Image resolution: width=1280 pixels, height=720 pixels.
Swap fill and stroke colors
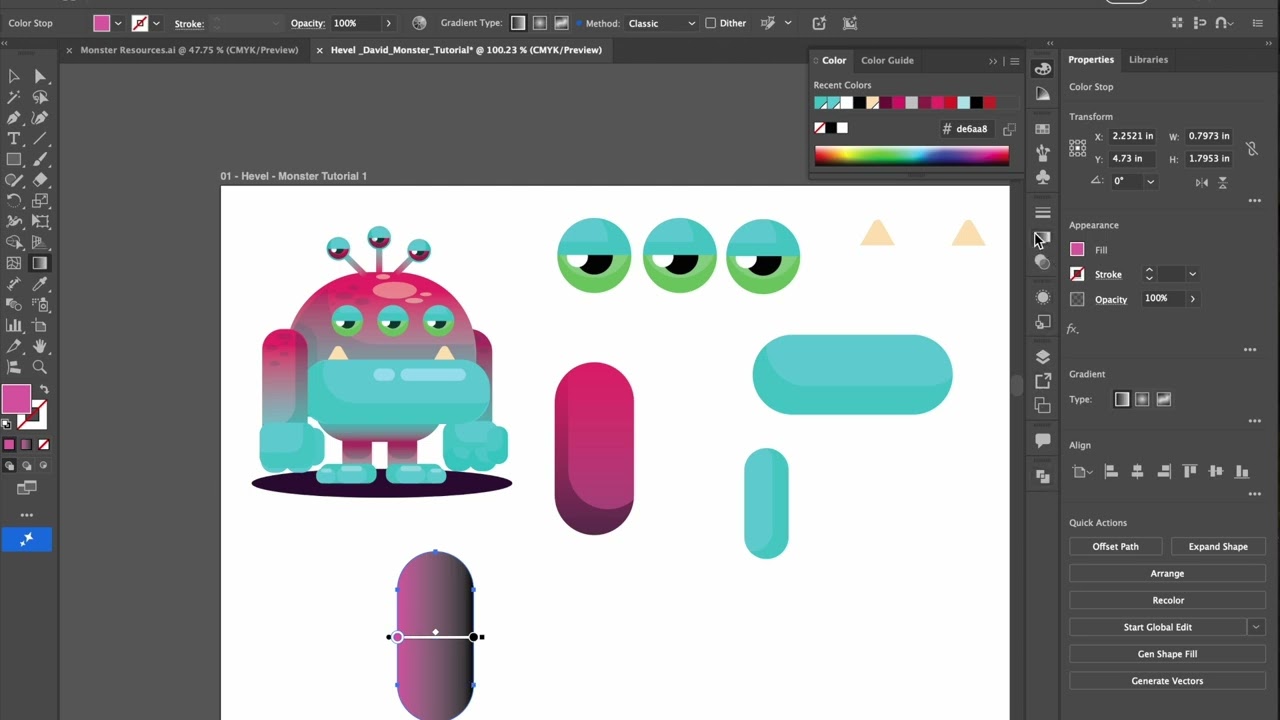[x=44, y=390]
